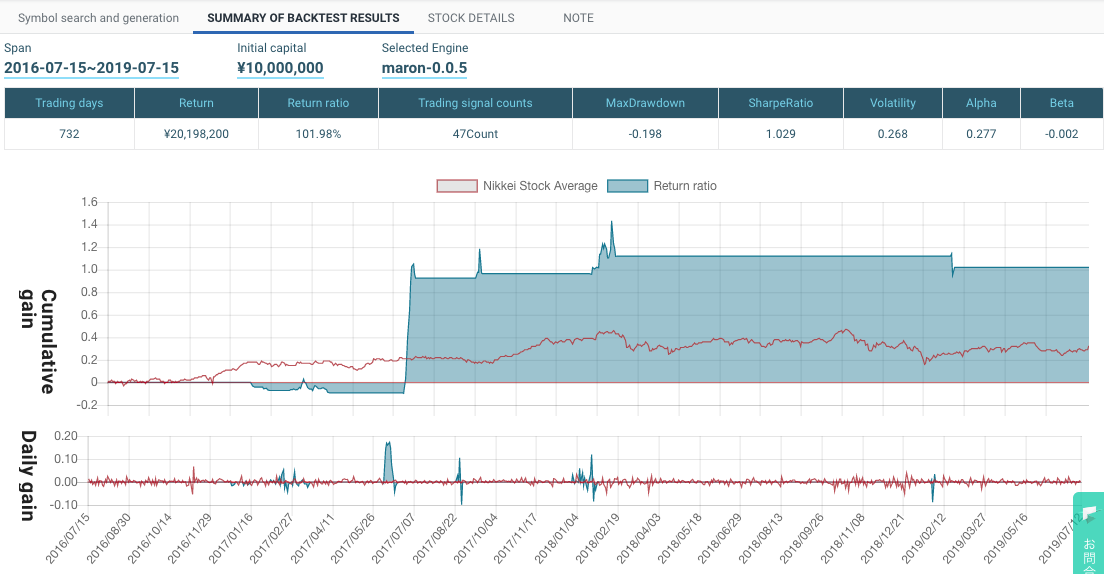The width and height of the screenshot is (1104, 574).
Task: Click the 732 trading days value
Action: tap(69, 134)
